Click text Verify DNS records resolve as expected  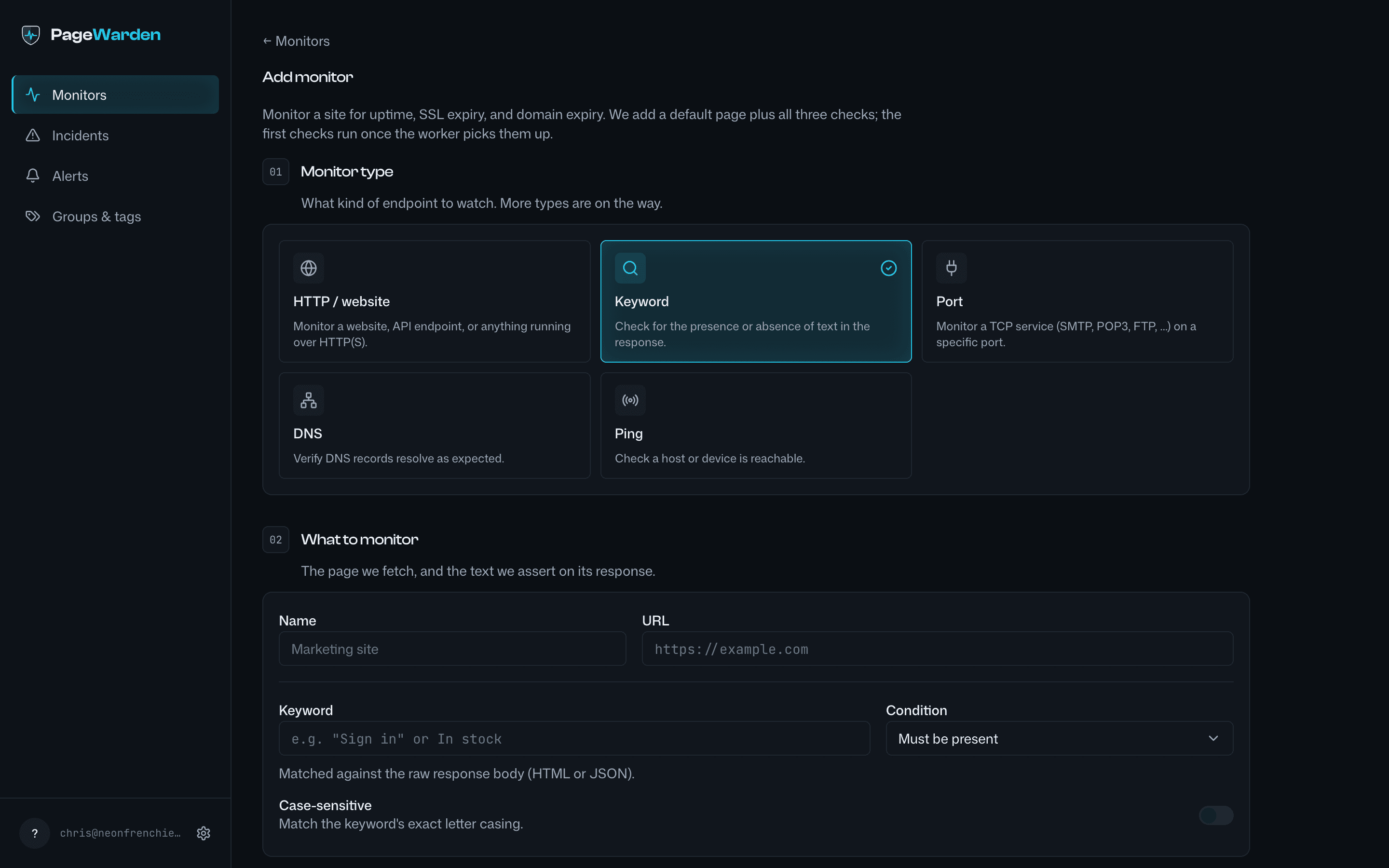tap(398, 458)
